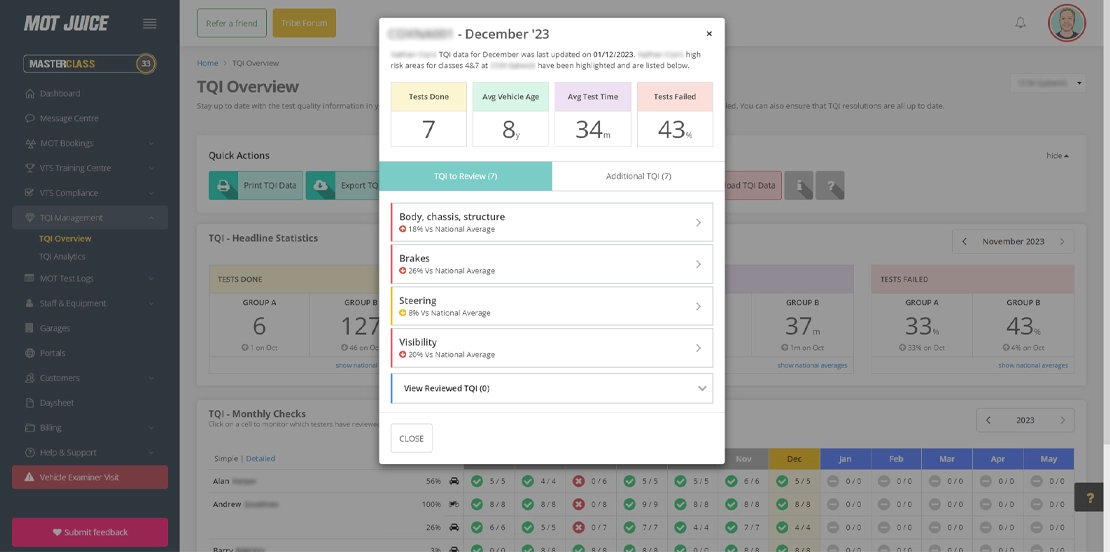The width and height of the screenshot is (1110, 552).
Task: Expand MOT Bookings sidebar menu
Action: [x=90, y=143]
